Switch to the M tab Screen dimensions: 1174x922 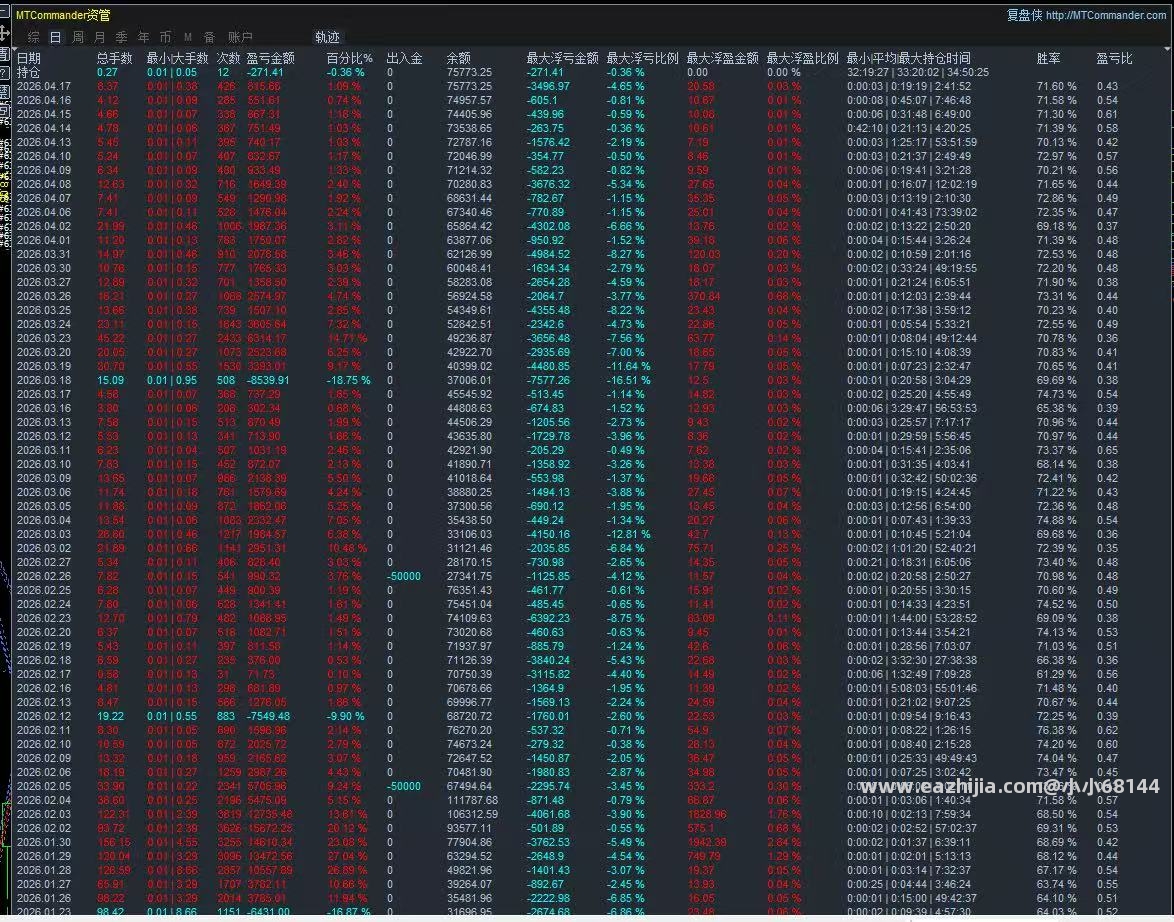point(188,37)
